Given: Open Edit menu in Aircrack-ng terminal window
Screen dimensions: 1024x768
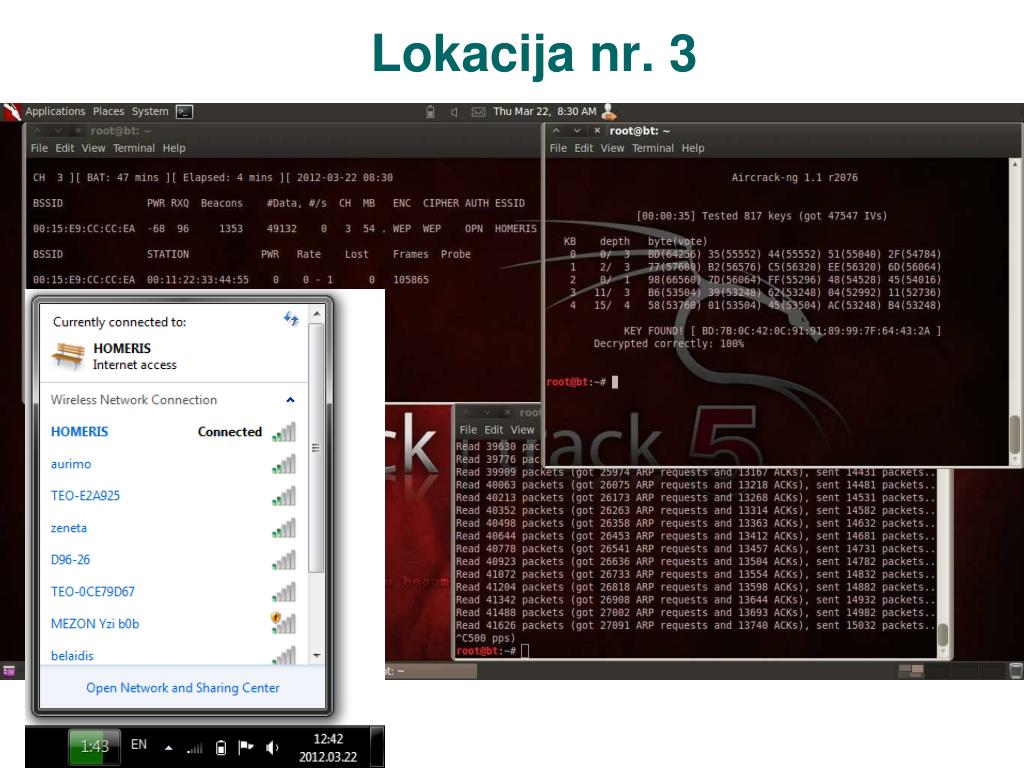Looking at the screenshot, I should click(x=584, y=148).
